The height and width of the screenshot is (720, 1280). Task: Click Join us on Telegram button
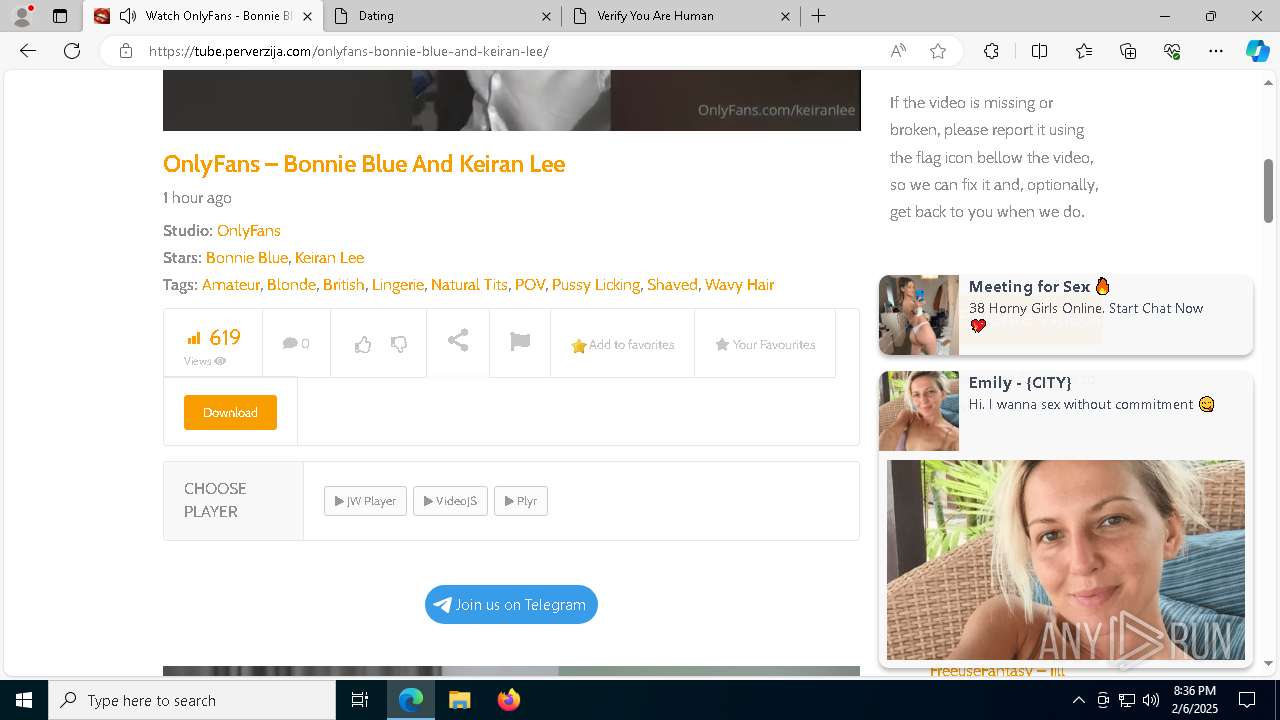tap(511, 604)
